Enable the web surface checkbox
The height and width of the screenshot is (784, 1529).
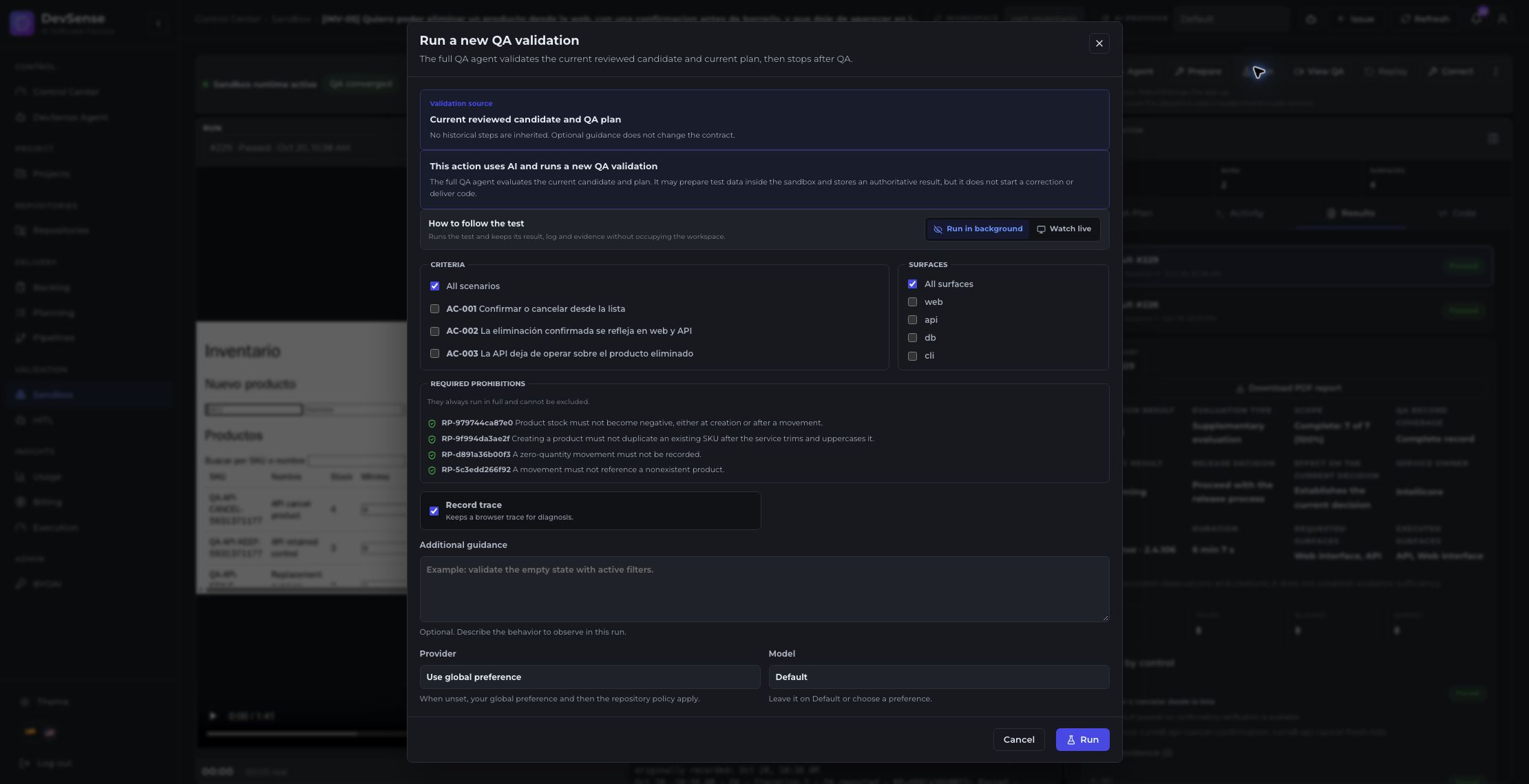coord(912,302)
